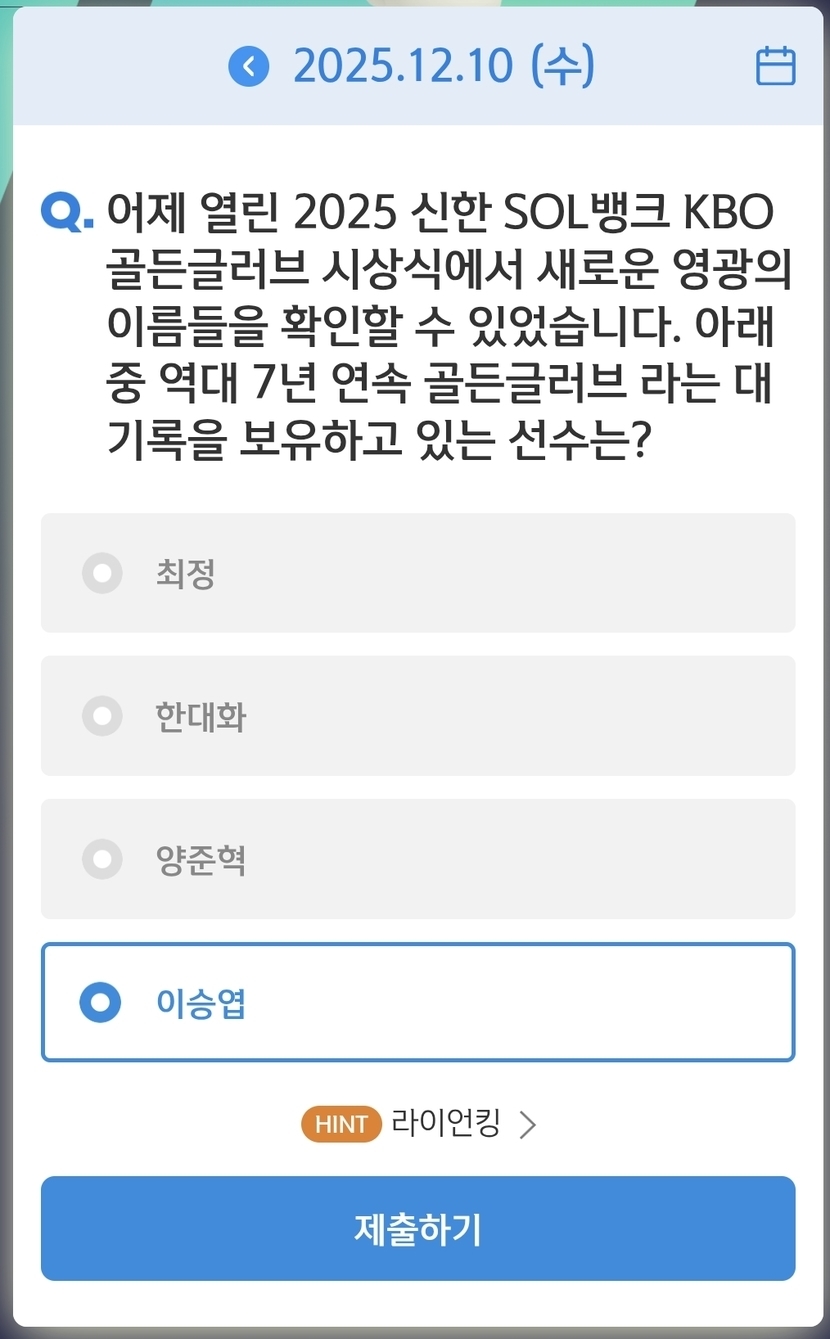Click the quiz question text
This screenshot has height=1339, width=830.
click(x=440, y=327)
